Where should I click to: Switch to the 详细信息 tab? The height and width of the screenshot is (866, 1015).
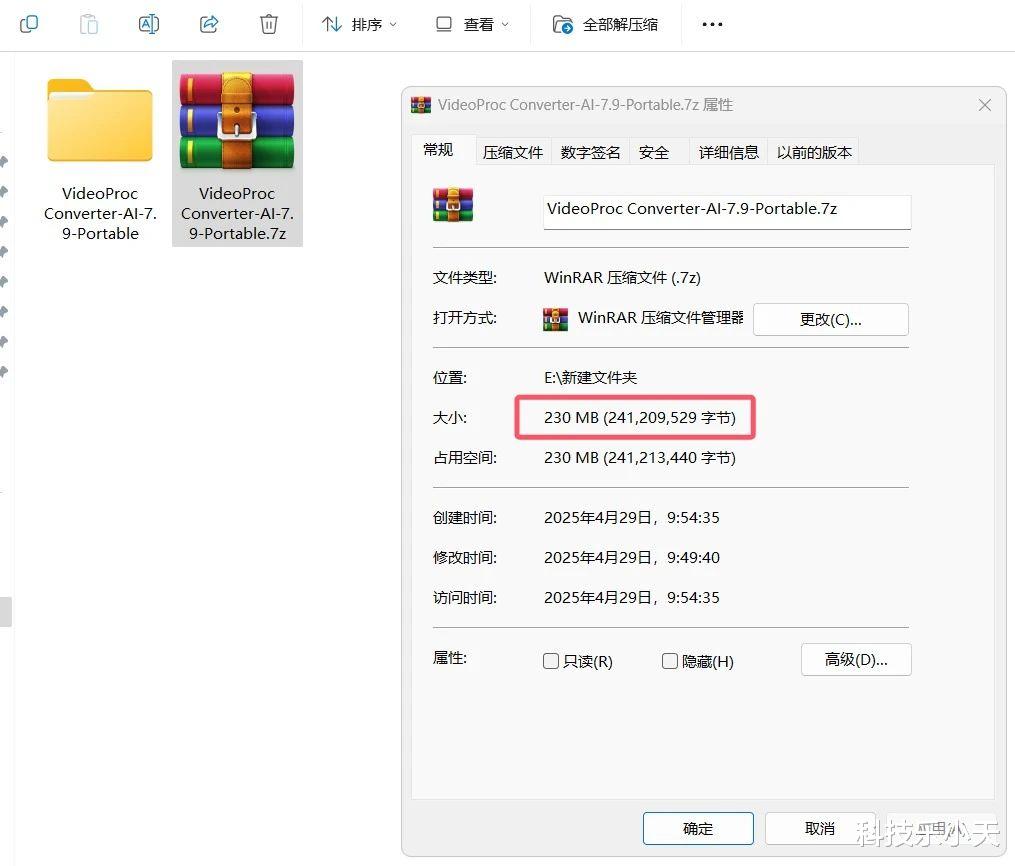728,153
